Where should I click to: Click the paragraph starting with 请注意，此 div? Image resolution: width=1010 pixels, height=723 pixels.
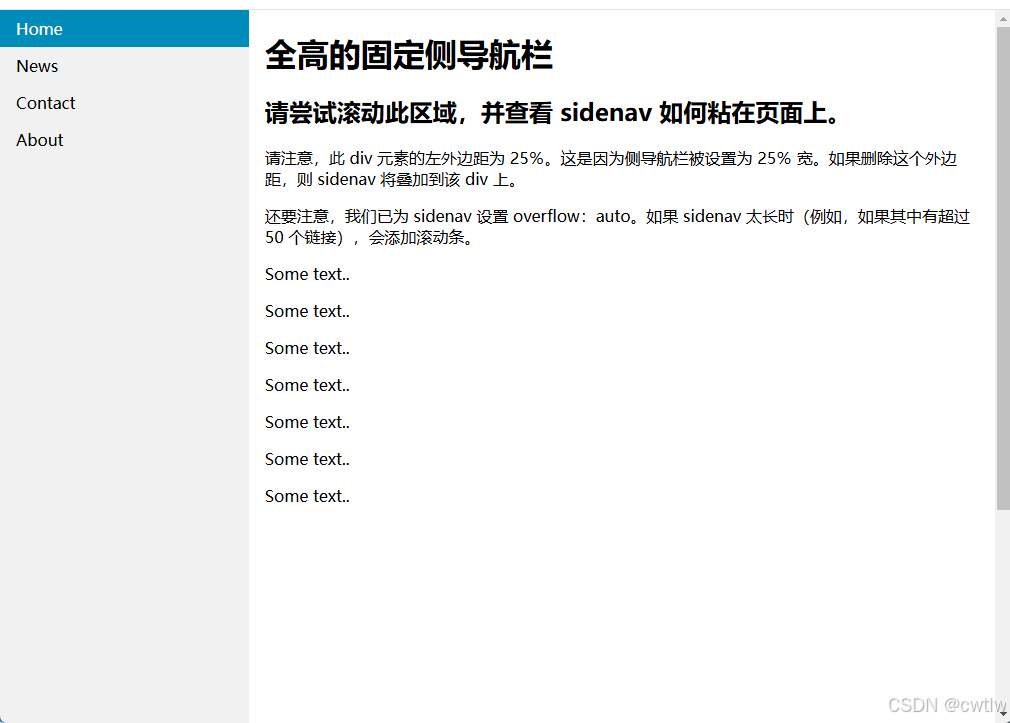612,169
